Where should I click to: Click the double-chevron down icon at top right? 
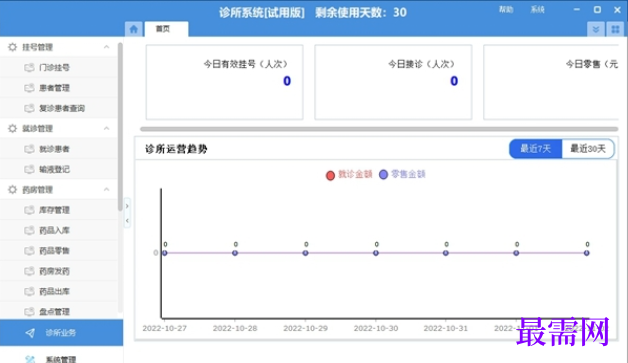click(x=596, y=29)
